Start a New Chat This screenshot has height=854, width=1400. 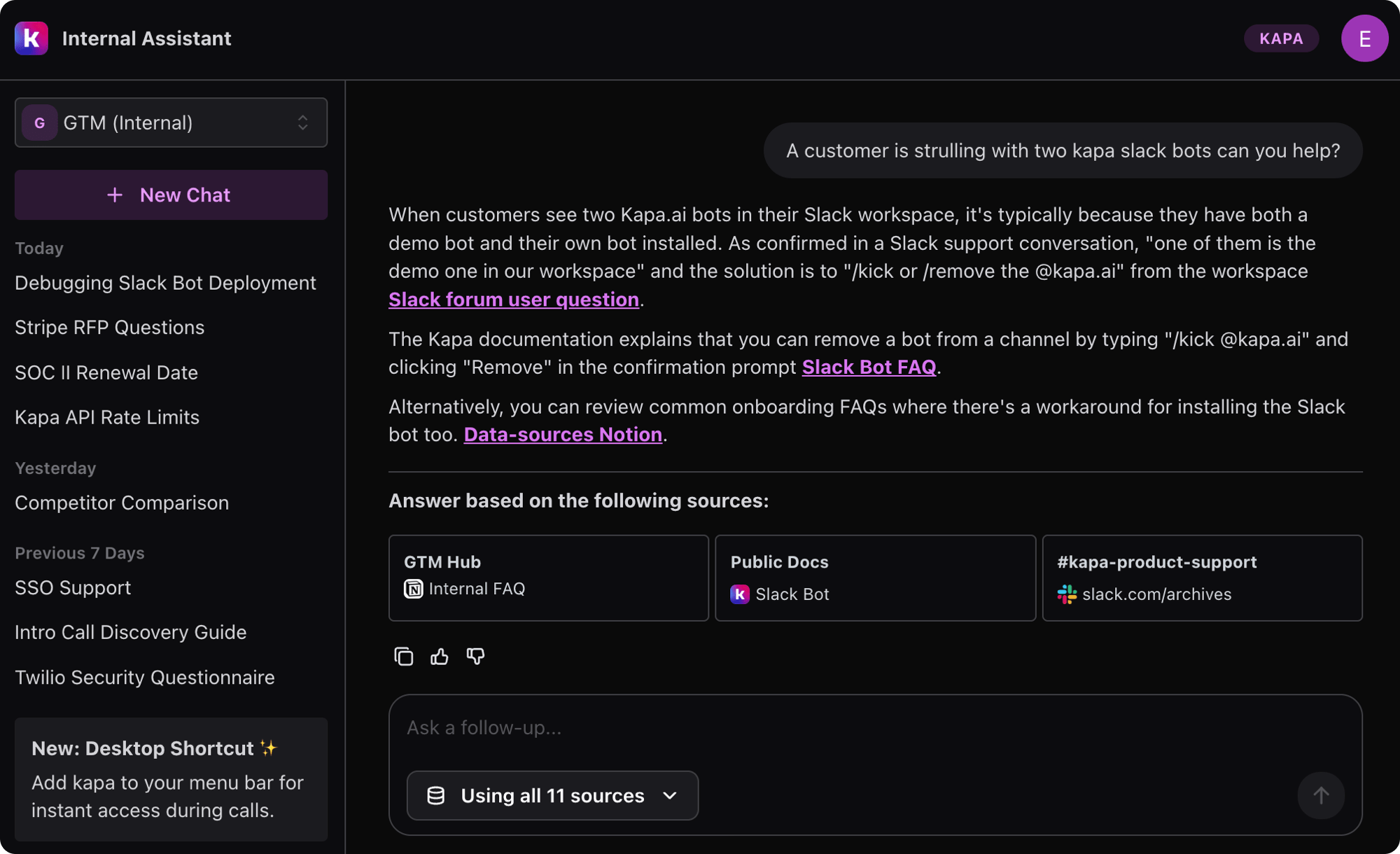(171, 195)
